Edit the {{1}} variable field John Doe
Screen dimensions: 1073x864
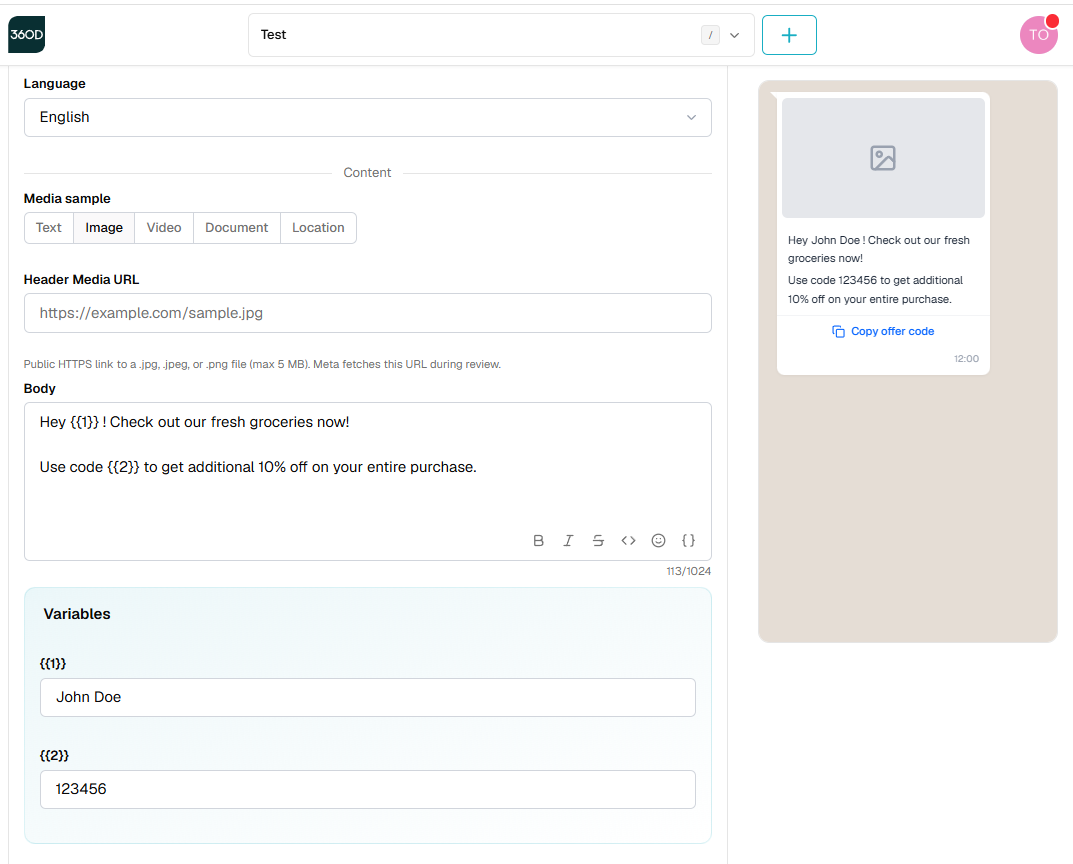[367, 697]
